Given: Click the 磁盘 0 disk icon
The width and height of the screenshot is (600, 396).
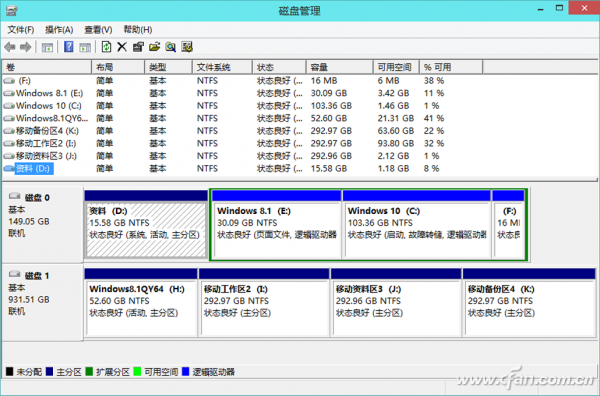Looking at the screenshot, I should click(x=15, y=196).
